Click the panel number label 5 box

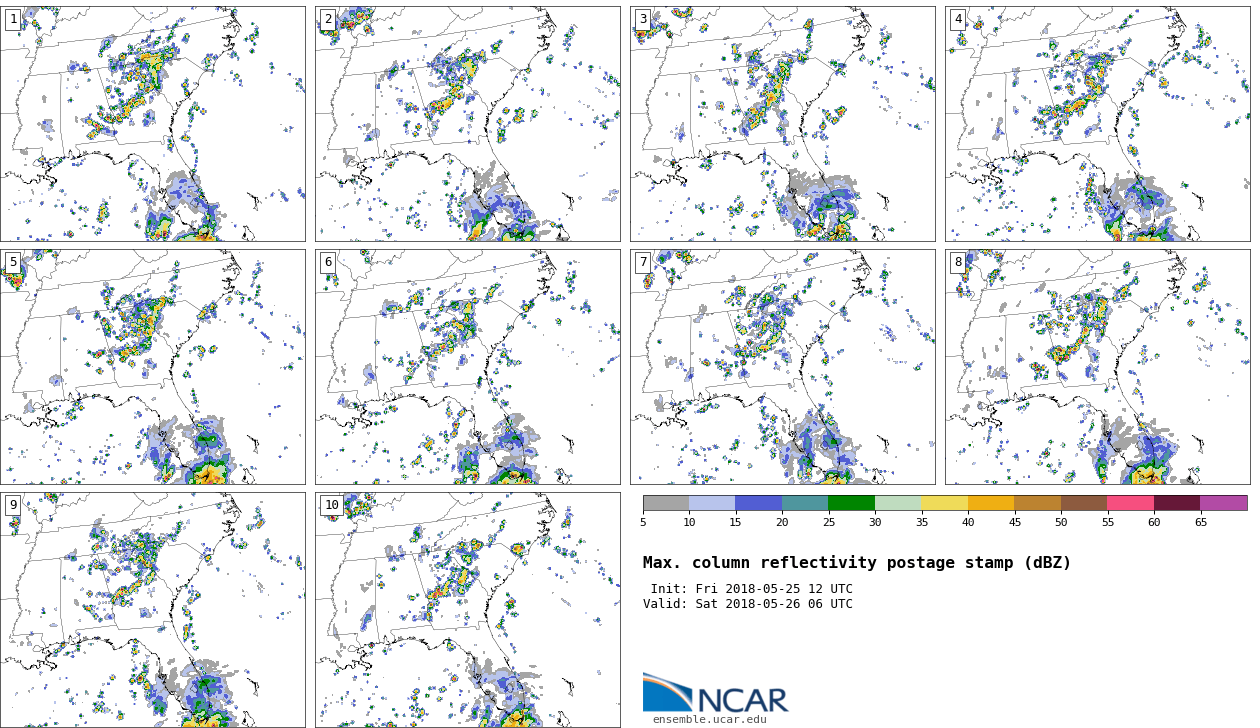pyautogui.click(x=13, y=263)
